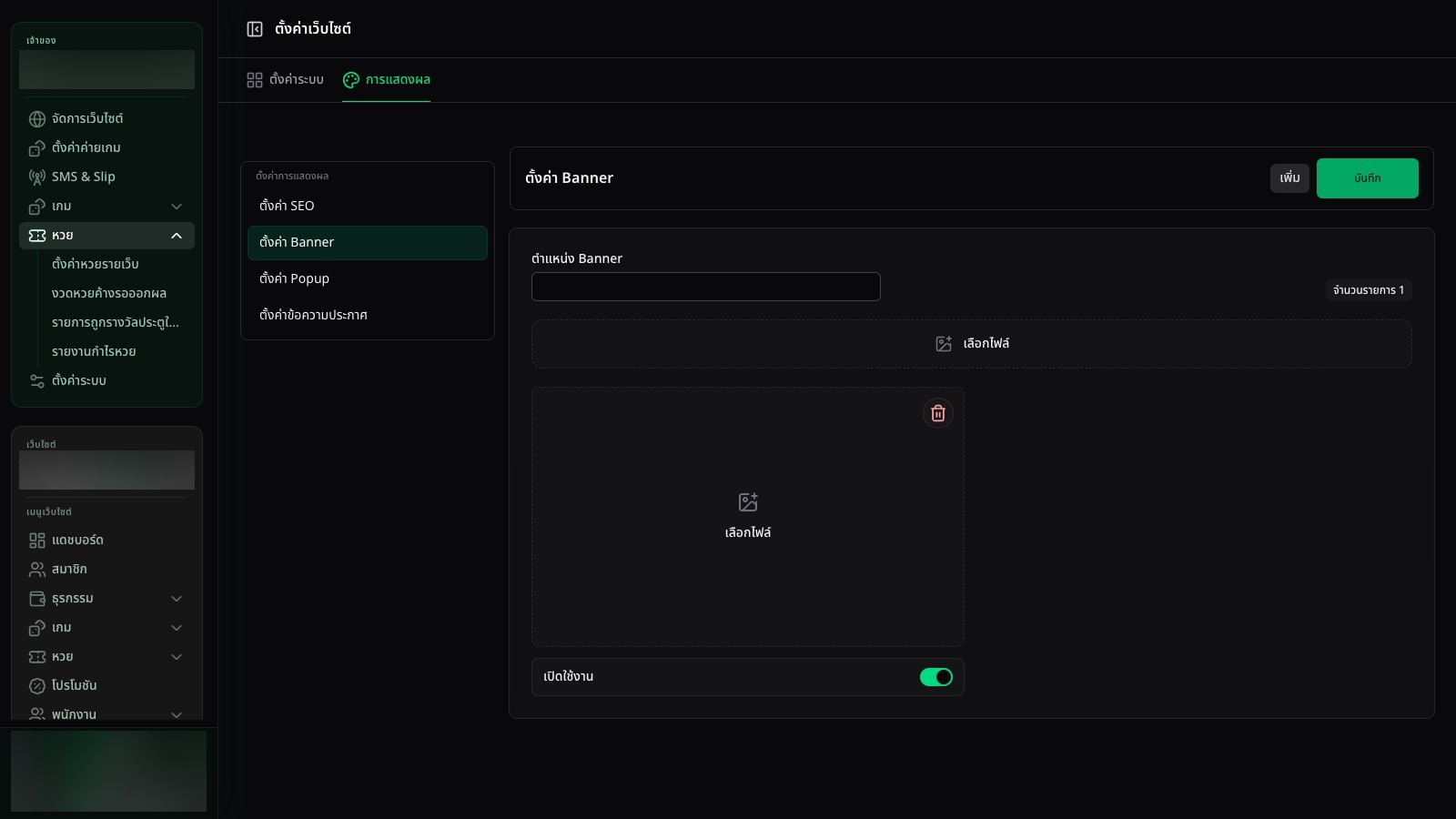Click the green บันทึก save button
This screenshot has height=819, width=1456.
tap(1367, 178)
